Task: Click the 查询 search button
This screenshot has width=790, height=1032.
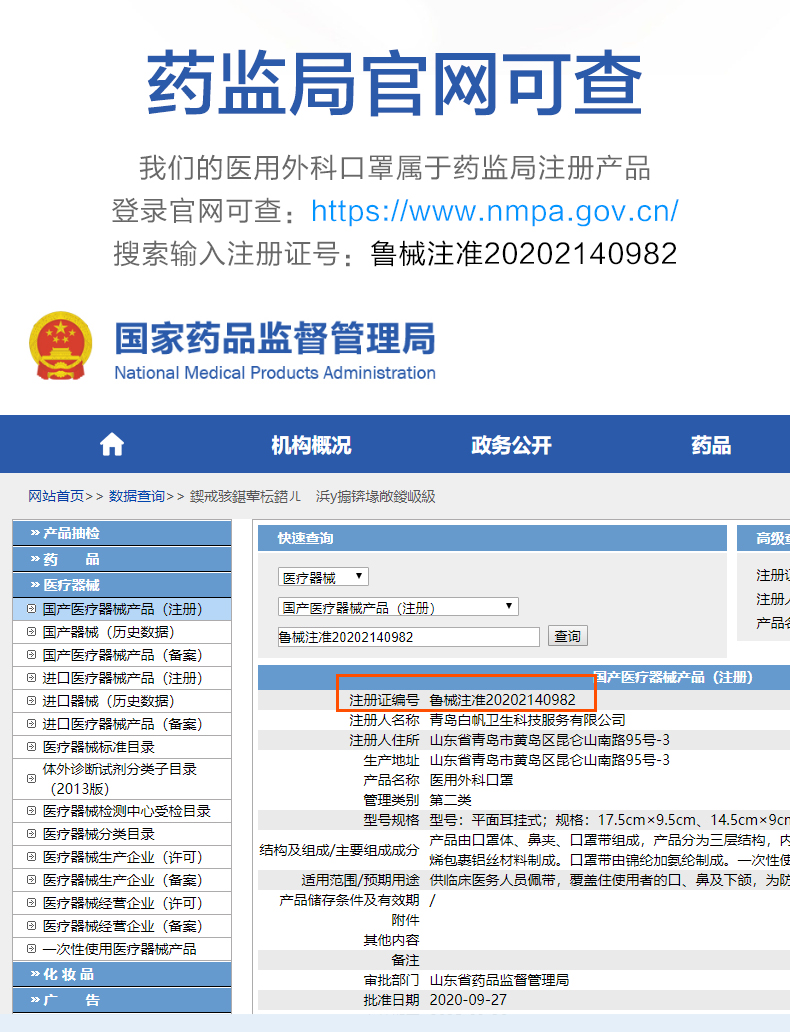Action: coord(567,636)
